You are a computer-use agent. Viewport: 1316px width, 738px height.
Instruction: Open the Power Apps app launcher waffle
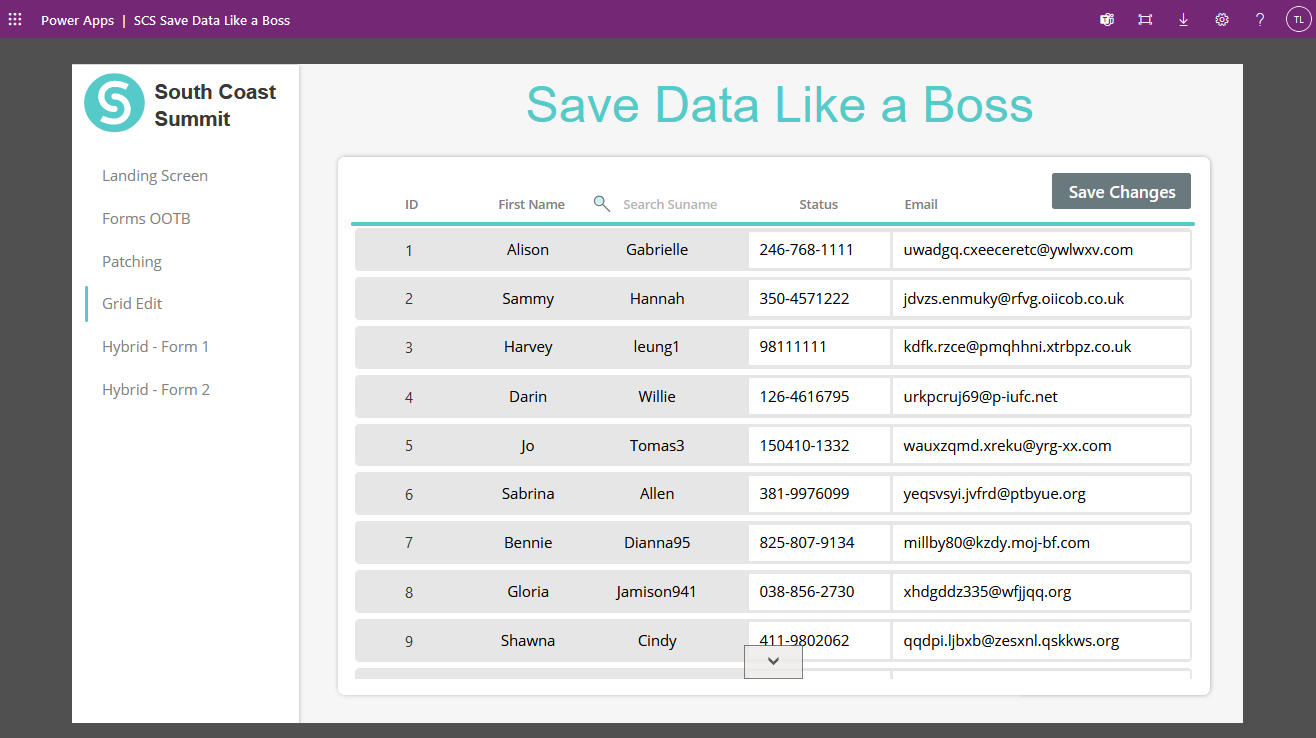(15, 19)
